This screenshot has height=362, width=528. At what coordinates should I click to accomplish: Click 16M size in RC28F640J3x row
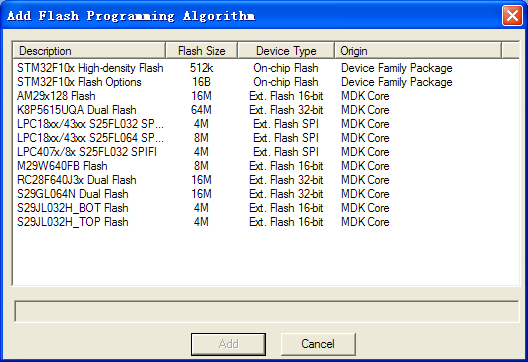click(201, 180)
